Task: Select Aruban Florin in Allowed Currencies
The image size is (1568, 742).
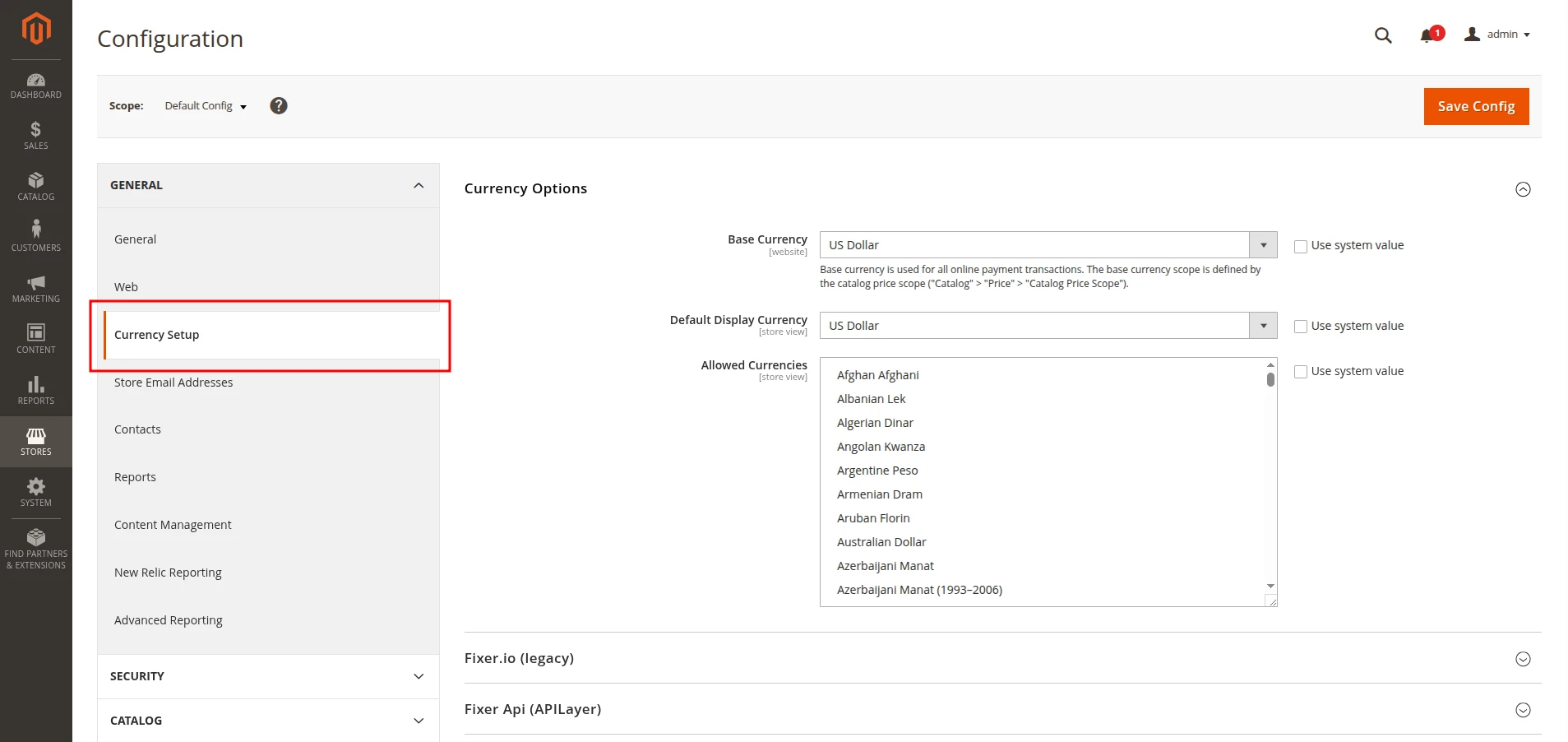Action: 1043,518
